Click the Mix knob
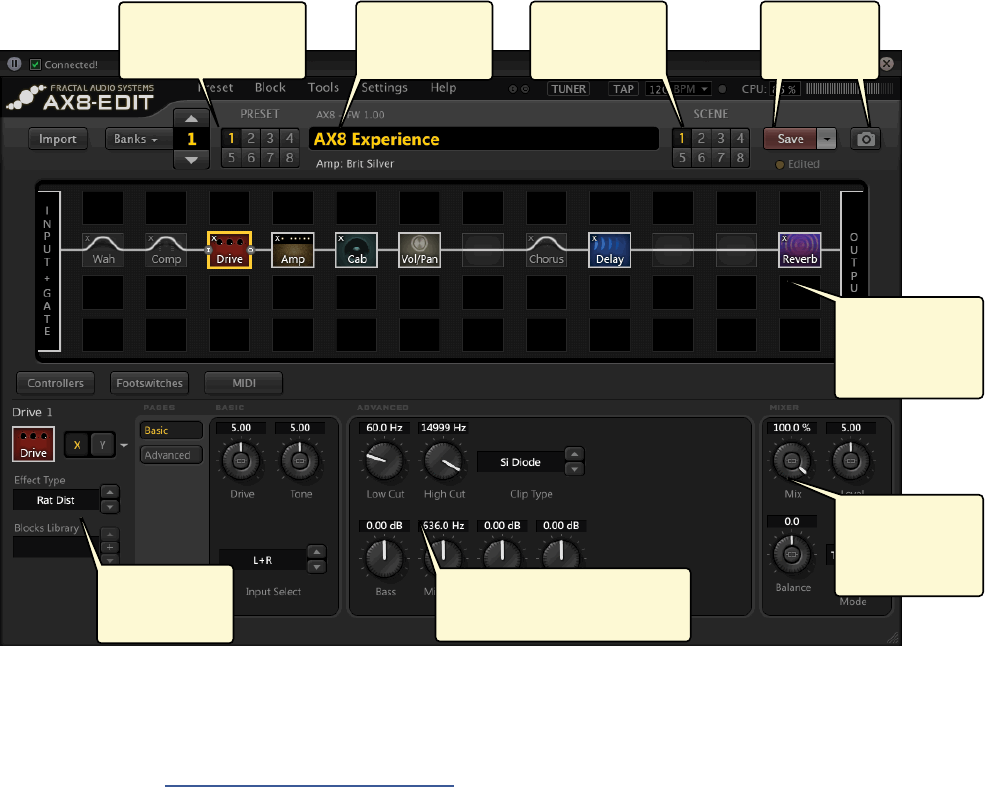The image size is (985, 787). coord(792,460)
